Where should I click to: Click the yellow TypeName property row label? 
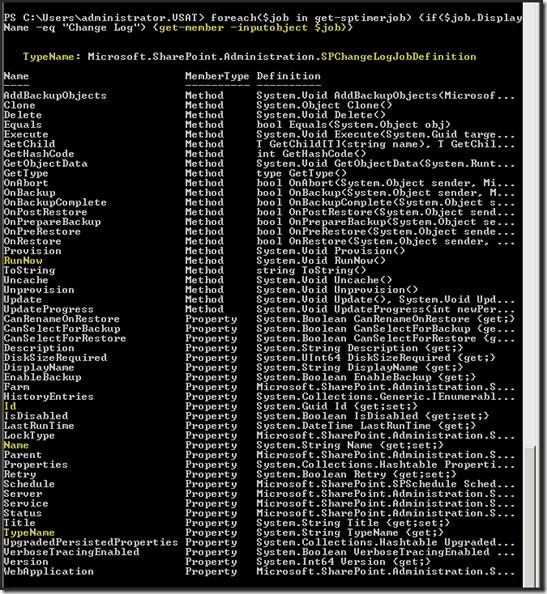(x=29, y=533)
